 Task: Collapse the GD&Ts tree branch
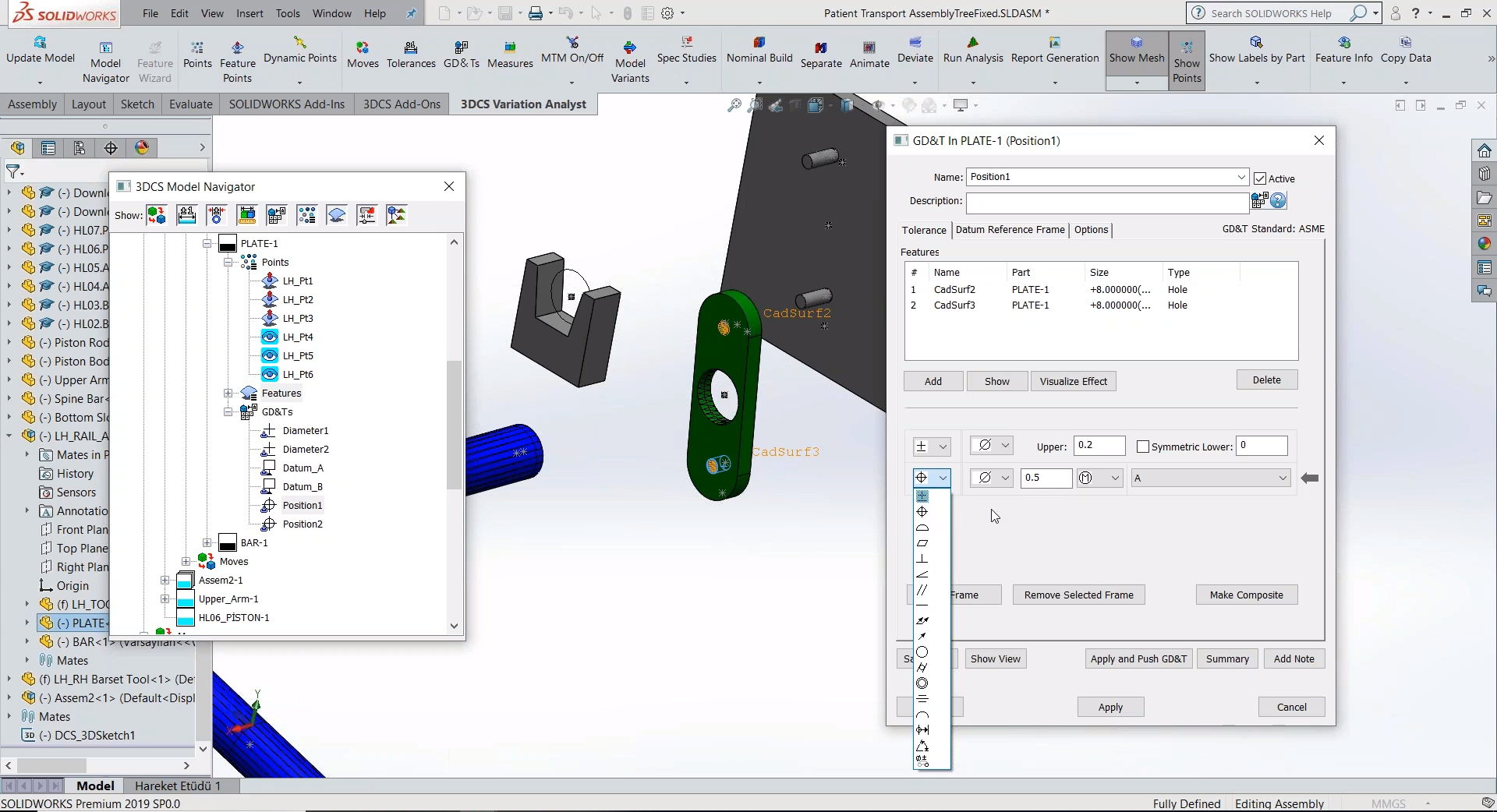[228, 412]
